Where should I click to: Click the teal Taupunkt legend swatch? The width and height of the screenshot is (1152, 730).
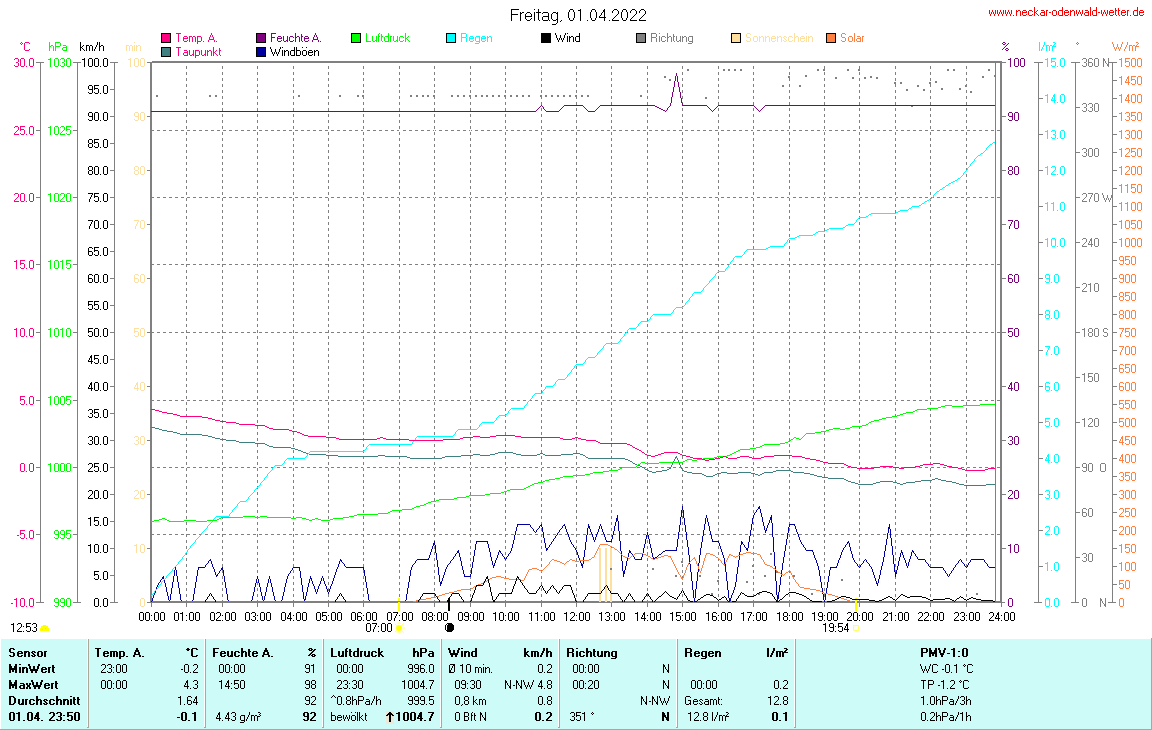click(x=166, y=52)
